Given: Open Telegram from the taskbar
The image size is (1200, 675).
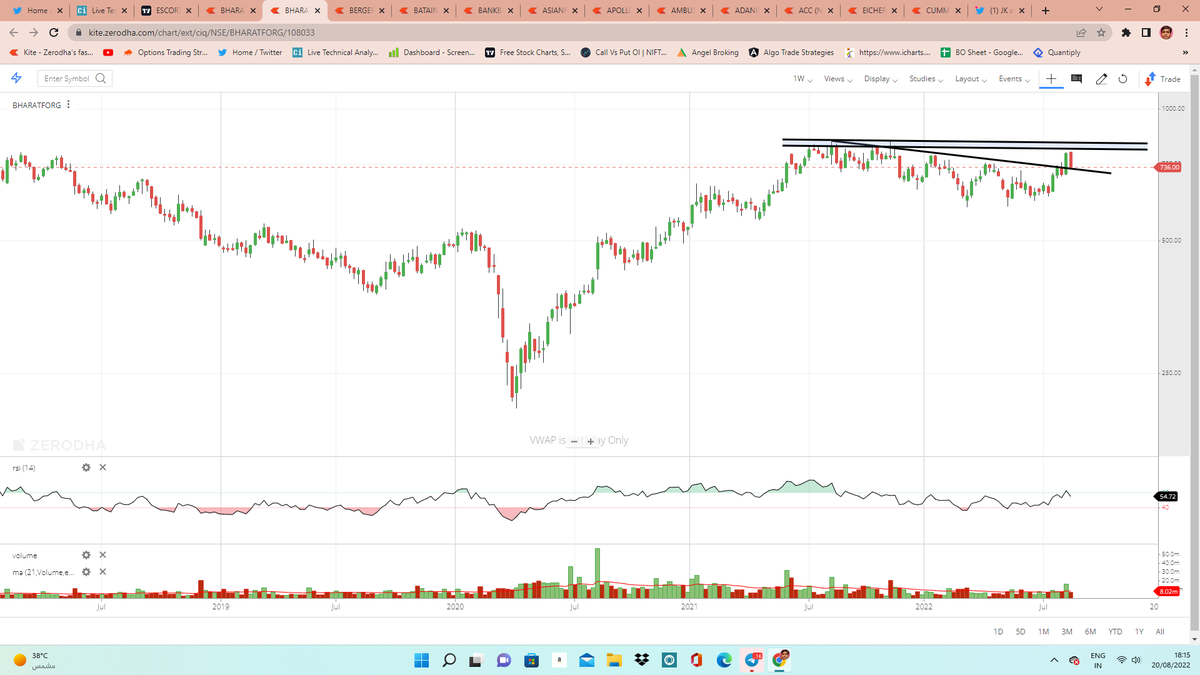Looking at the screenshot, I should pyautogui.click(x=753, y=660).
